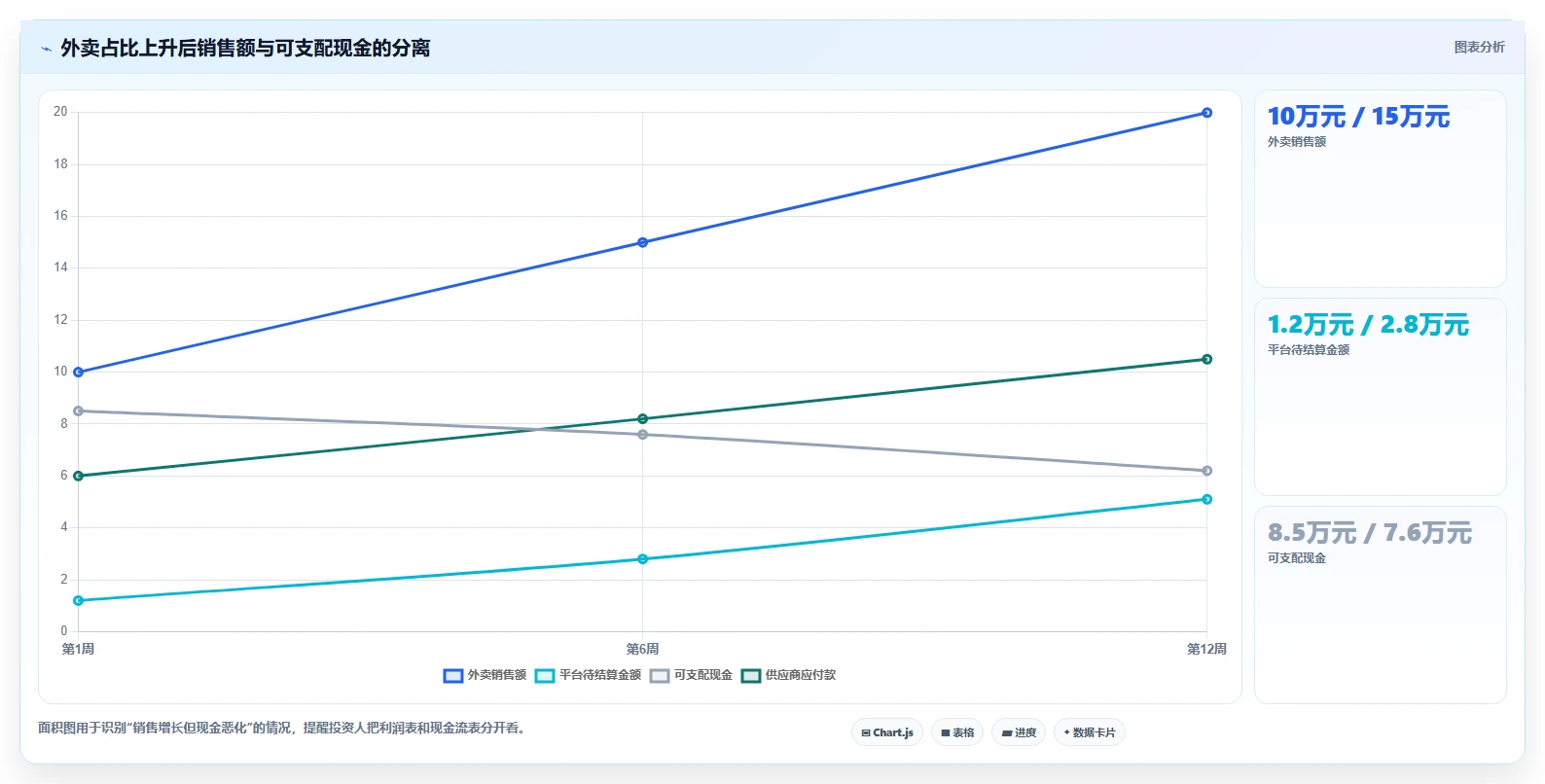
Task: Click the chart title 外卖占比上升后销售额与可支配现金的分离
Action: (x=245, y=48)
